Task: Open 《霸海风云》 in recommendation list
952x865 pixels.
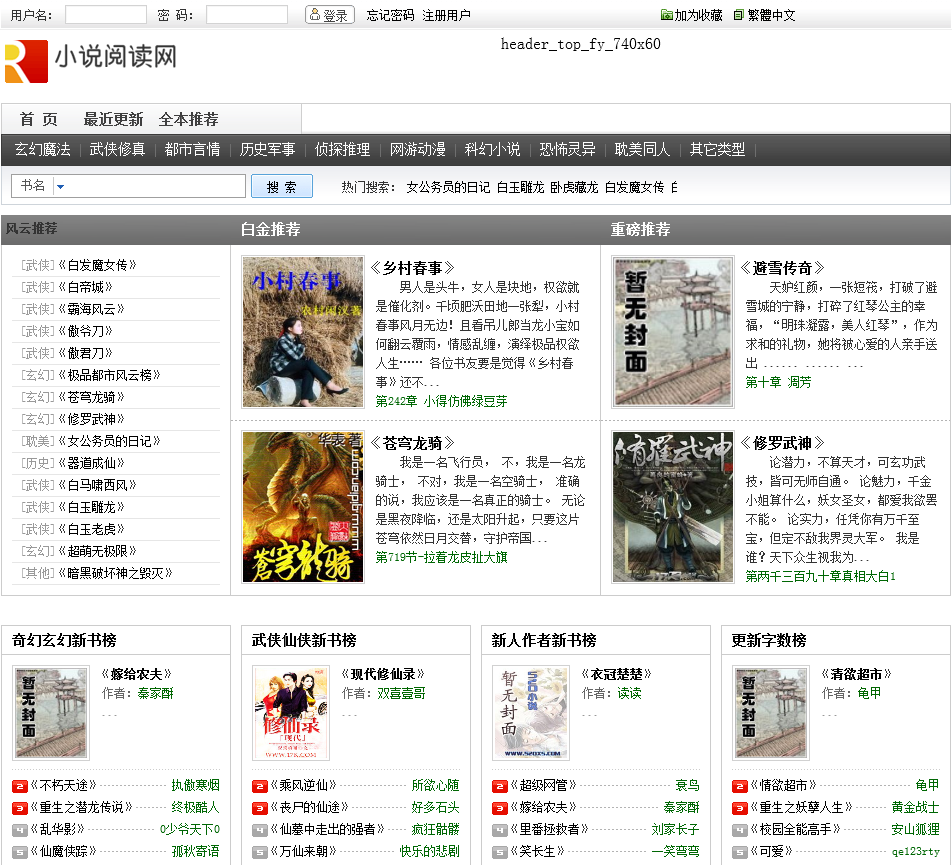Action: coord(91,309)
